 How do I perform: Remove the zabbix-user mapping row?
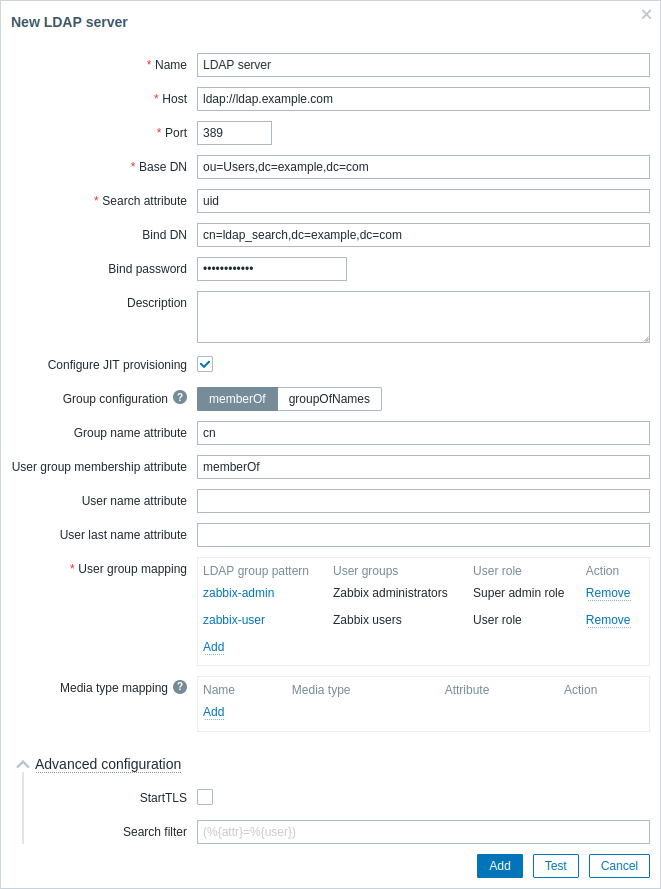click(608, 620)
